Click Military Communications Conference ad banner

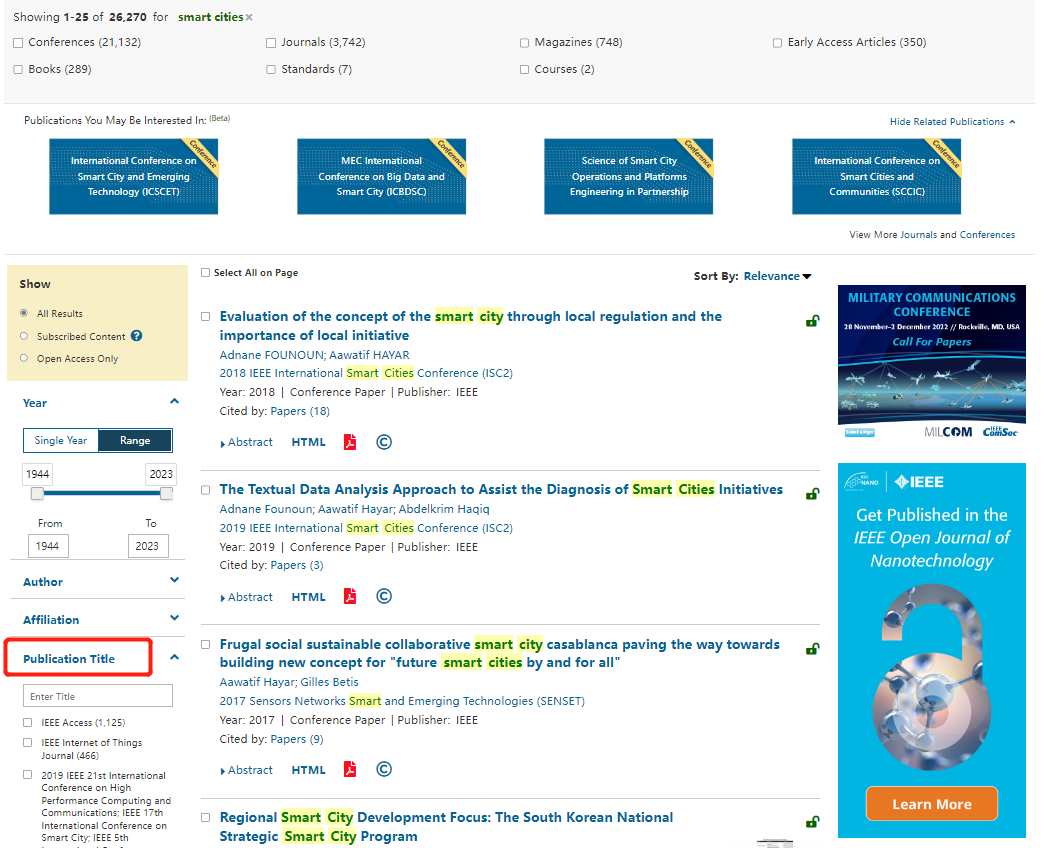point(932,363)
